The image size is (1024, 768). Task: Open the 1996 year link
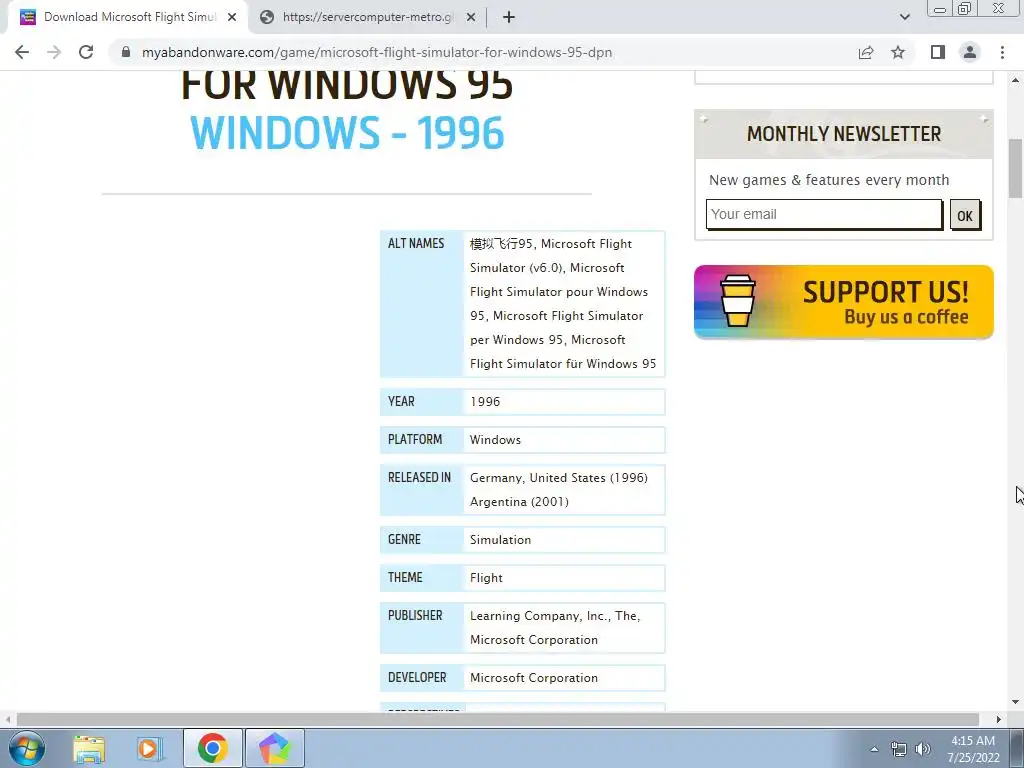coord(485,402)
